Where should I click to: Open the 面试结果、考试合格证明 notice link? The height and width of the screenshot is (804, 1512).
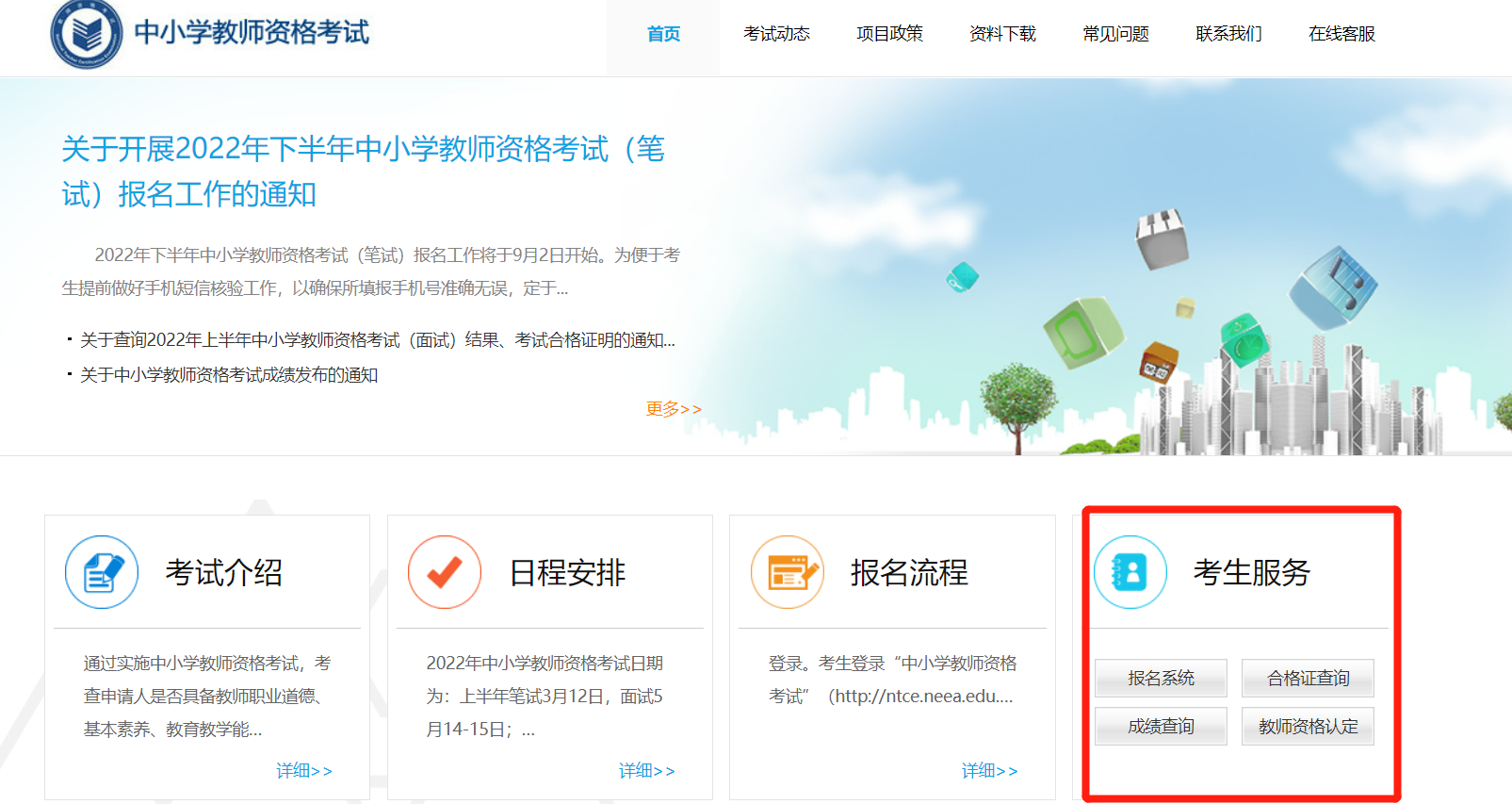[378, 340]
